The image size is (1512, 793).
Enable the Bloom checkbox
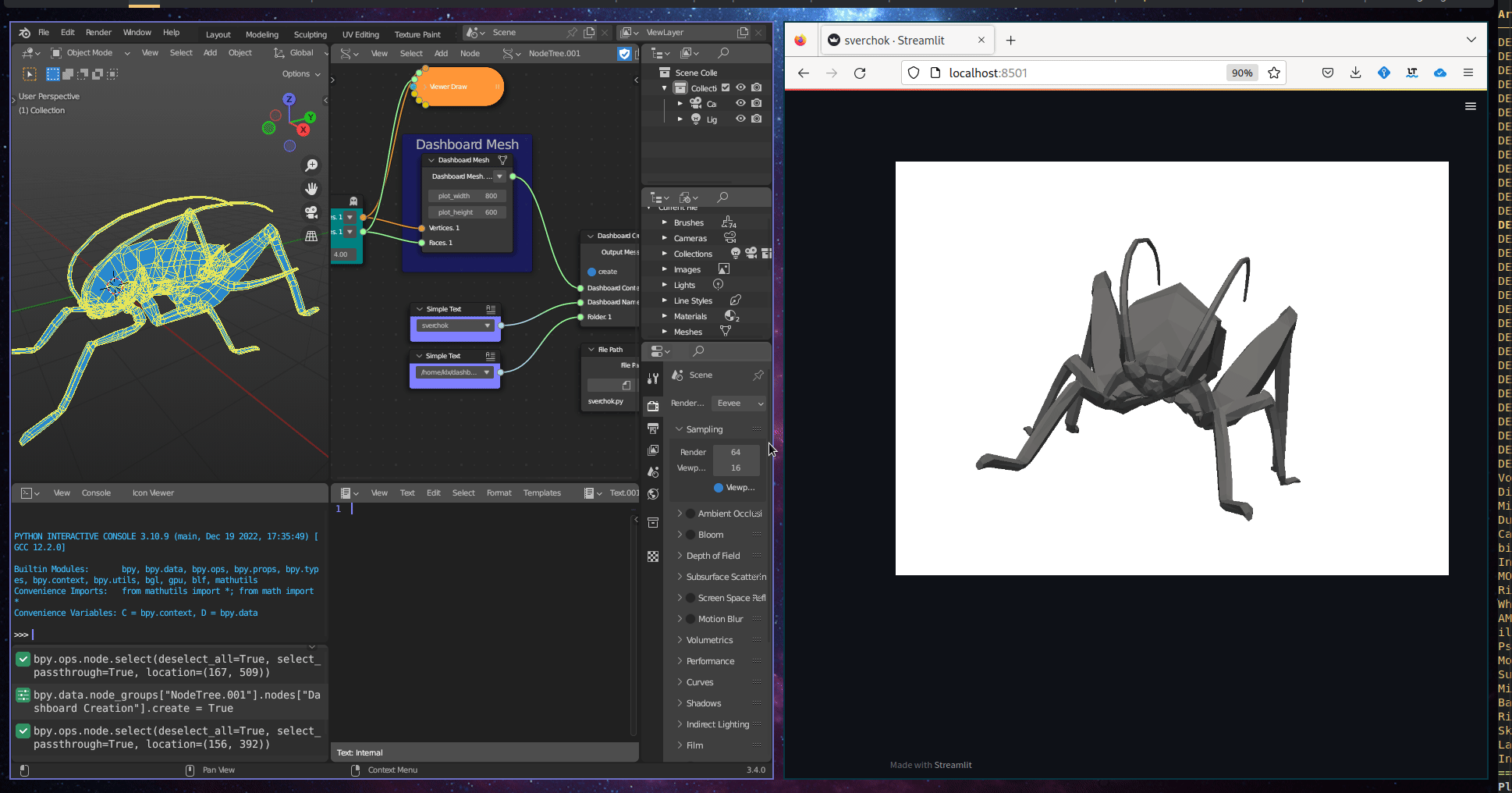click(x=690, y=535)
